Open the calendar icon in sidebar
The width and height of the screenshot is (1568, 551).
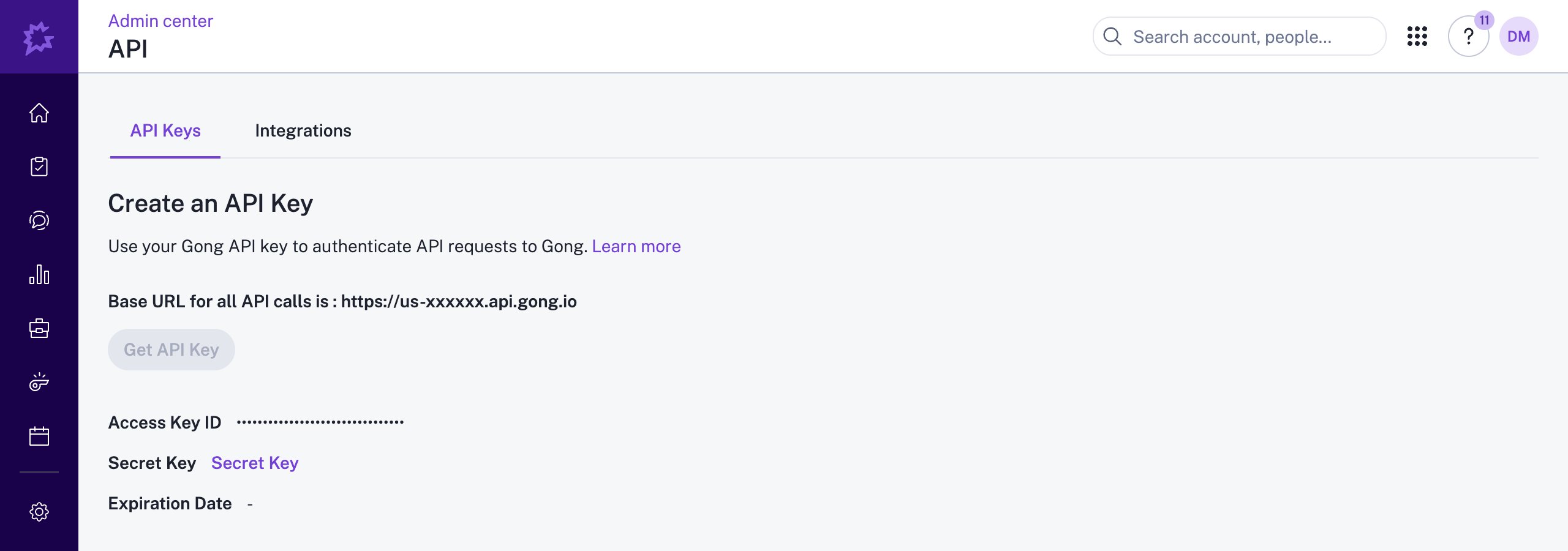[39, 436]
